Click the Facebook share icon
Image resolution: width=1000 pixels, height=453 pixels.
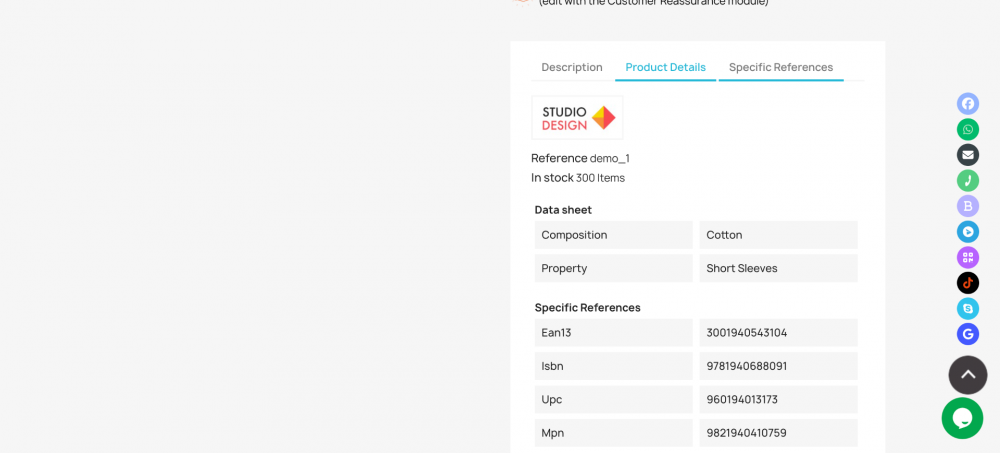pos(967,103)
